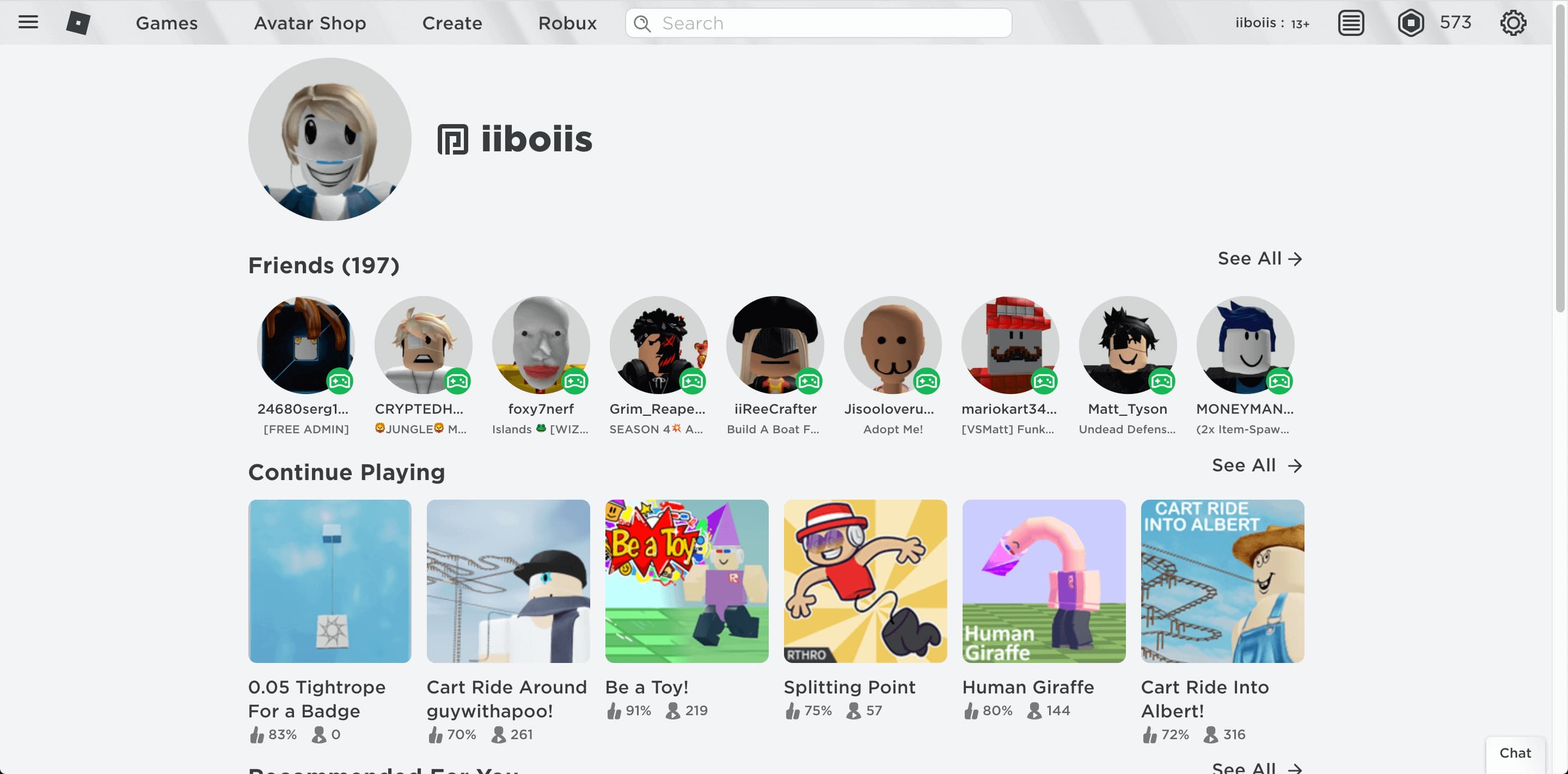Open the Chat panel
The image size is (1568, 774).
(x=1515, y=753)
